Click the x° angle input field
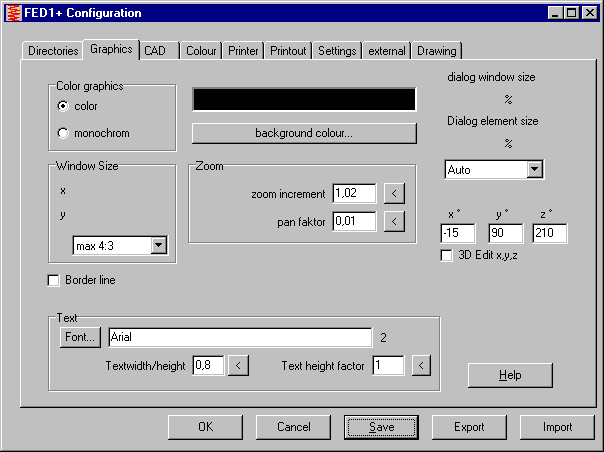 tap(459, 233)
